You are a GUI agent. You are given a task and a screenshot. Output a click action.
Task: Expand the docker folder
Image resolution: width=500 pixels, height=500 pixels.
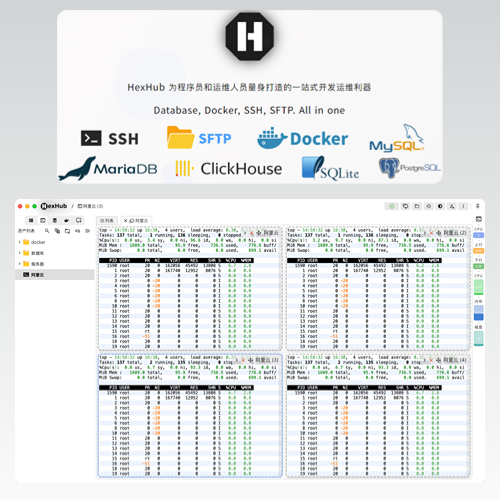pyautogui.click(x=20, y=242)
